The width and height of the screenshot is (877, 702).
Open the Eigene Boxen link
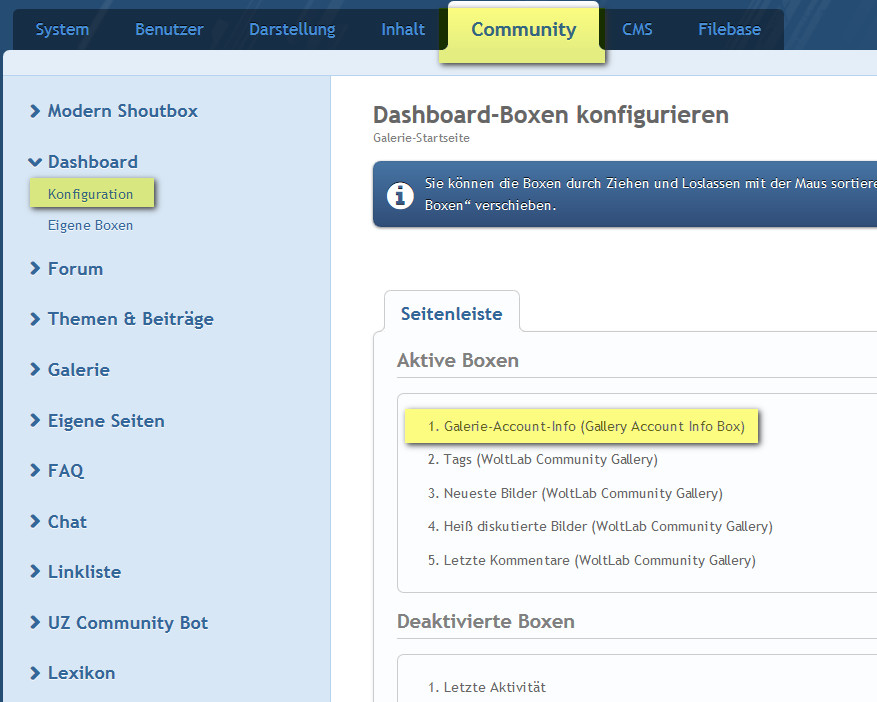pyautogui.click(x=90, y=225)
